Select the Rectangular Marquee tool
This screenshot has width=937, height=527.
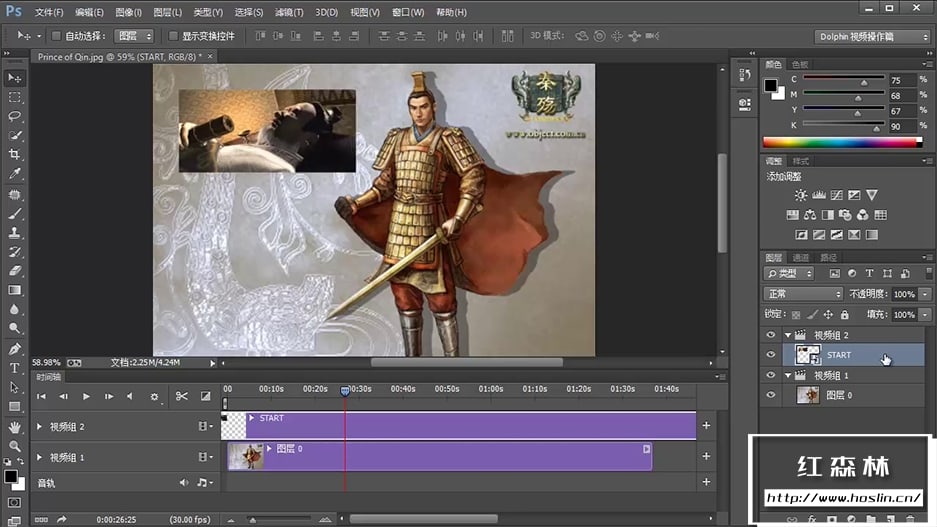coord(14,97)
